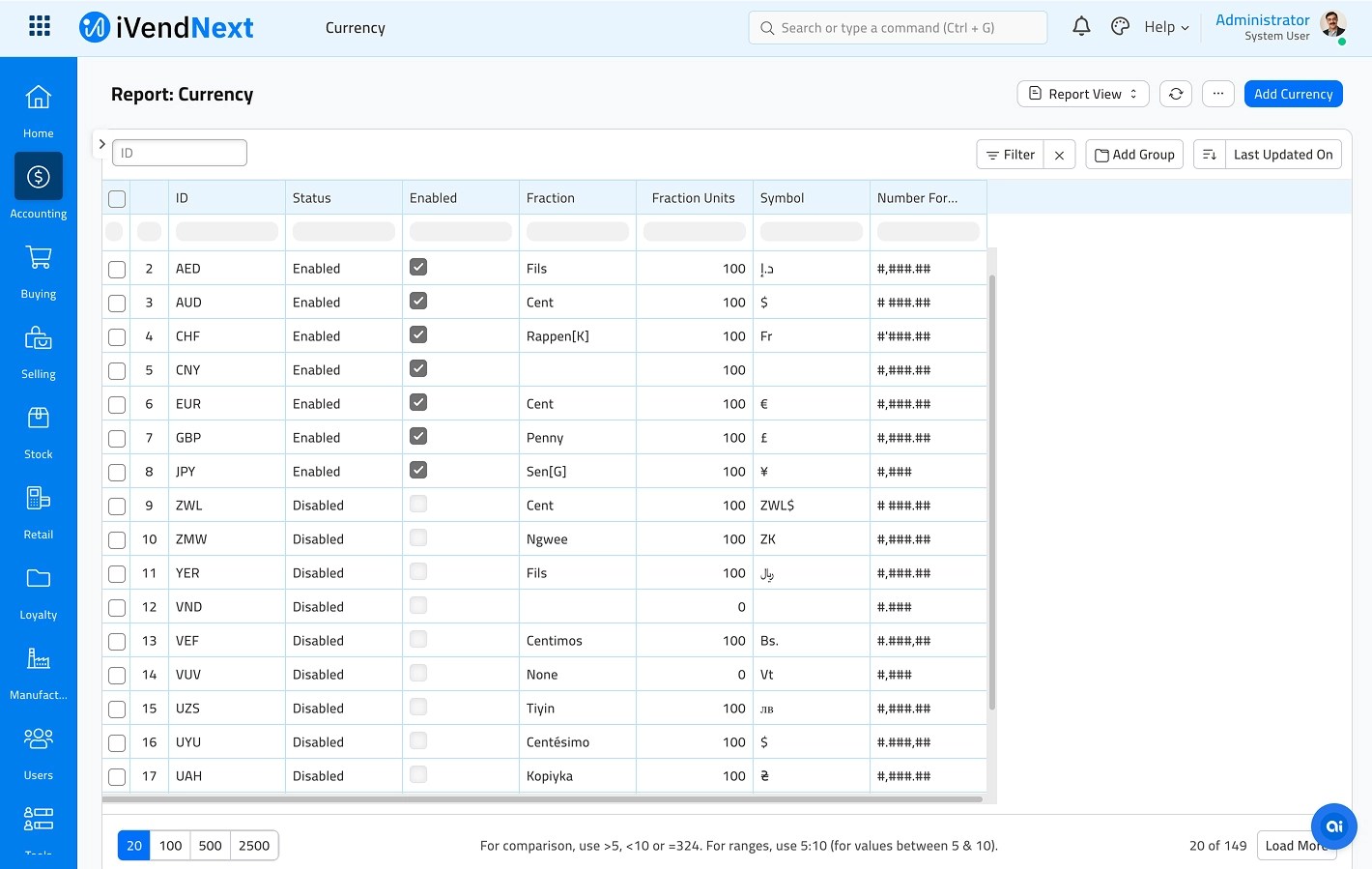Open the Selling module
1372x869 pixels.
click(39, 352)
